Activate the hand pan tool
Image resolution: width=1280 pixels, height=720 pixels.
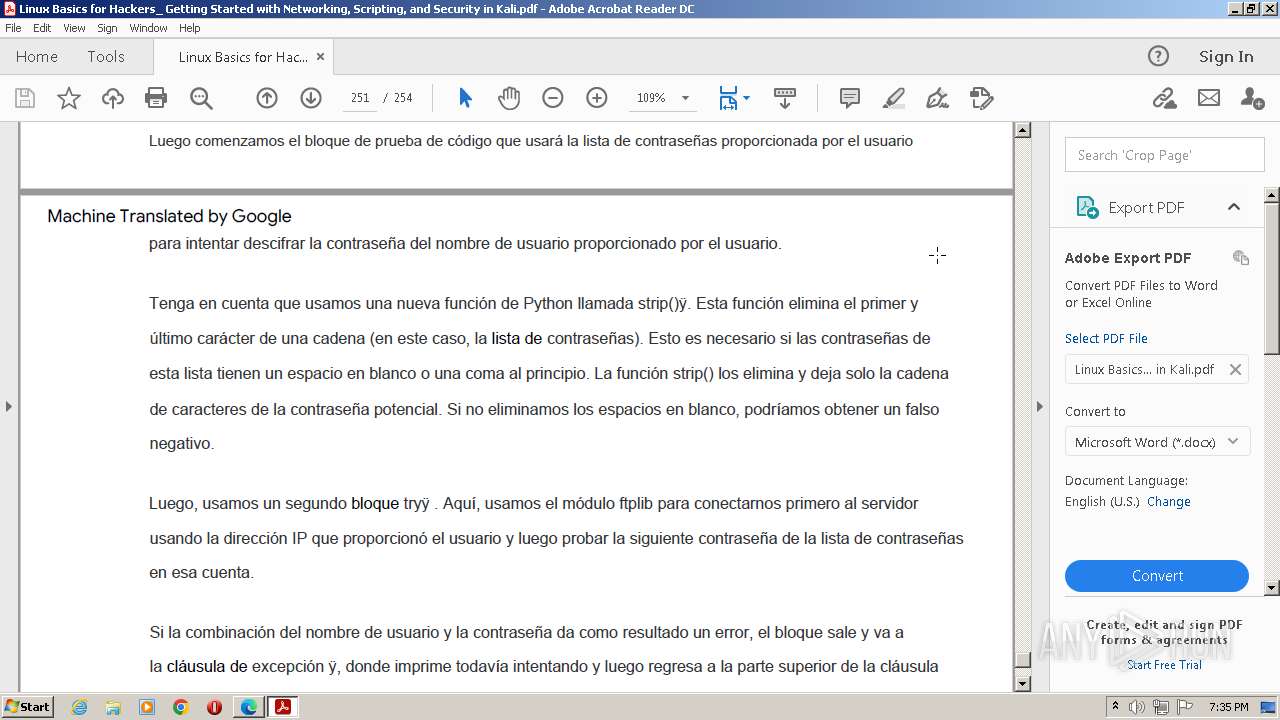tap(509, 98)
